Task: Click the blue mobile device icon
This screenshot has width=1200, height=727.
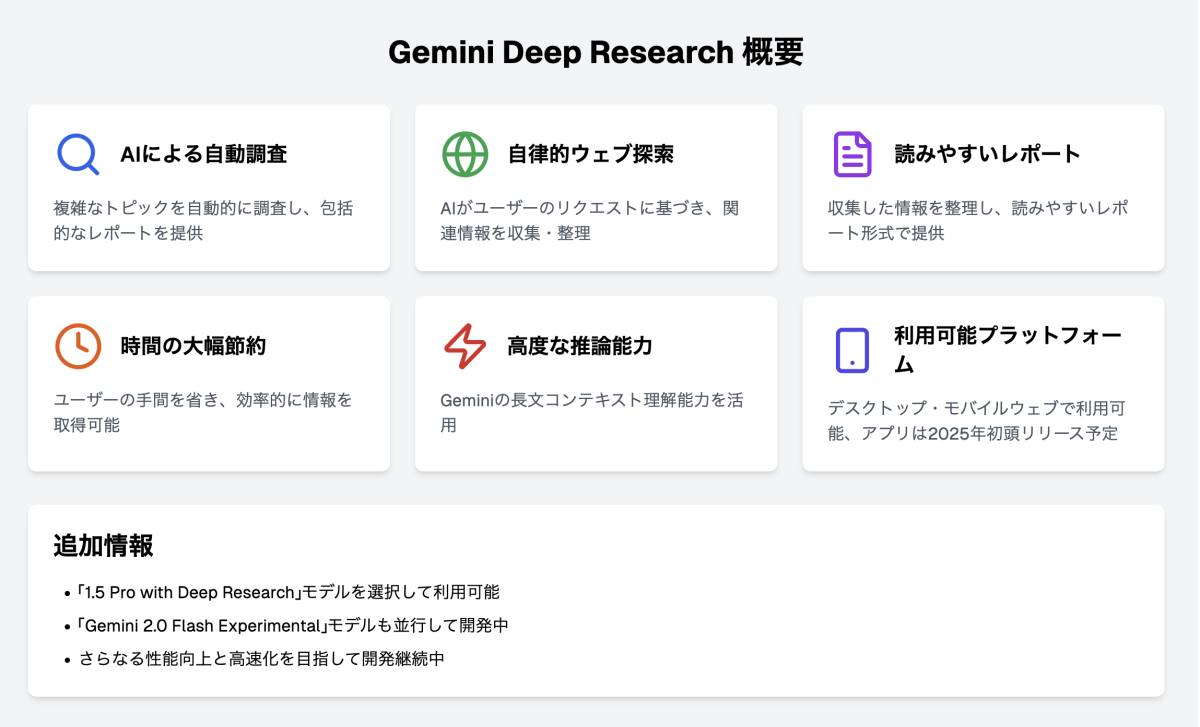Action: (x=852, y=350)
